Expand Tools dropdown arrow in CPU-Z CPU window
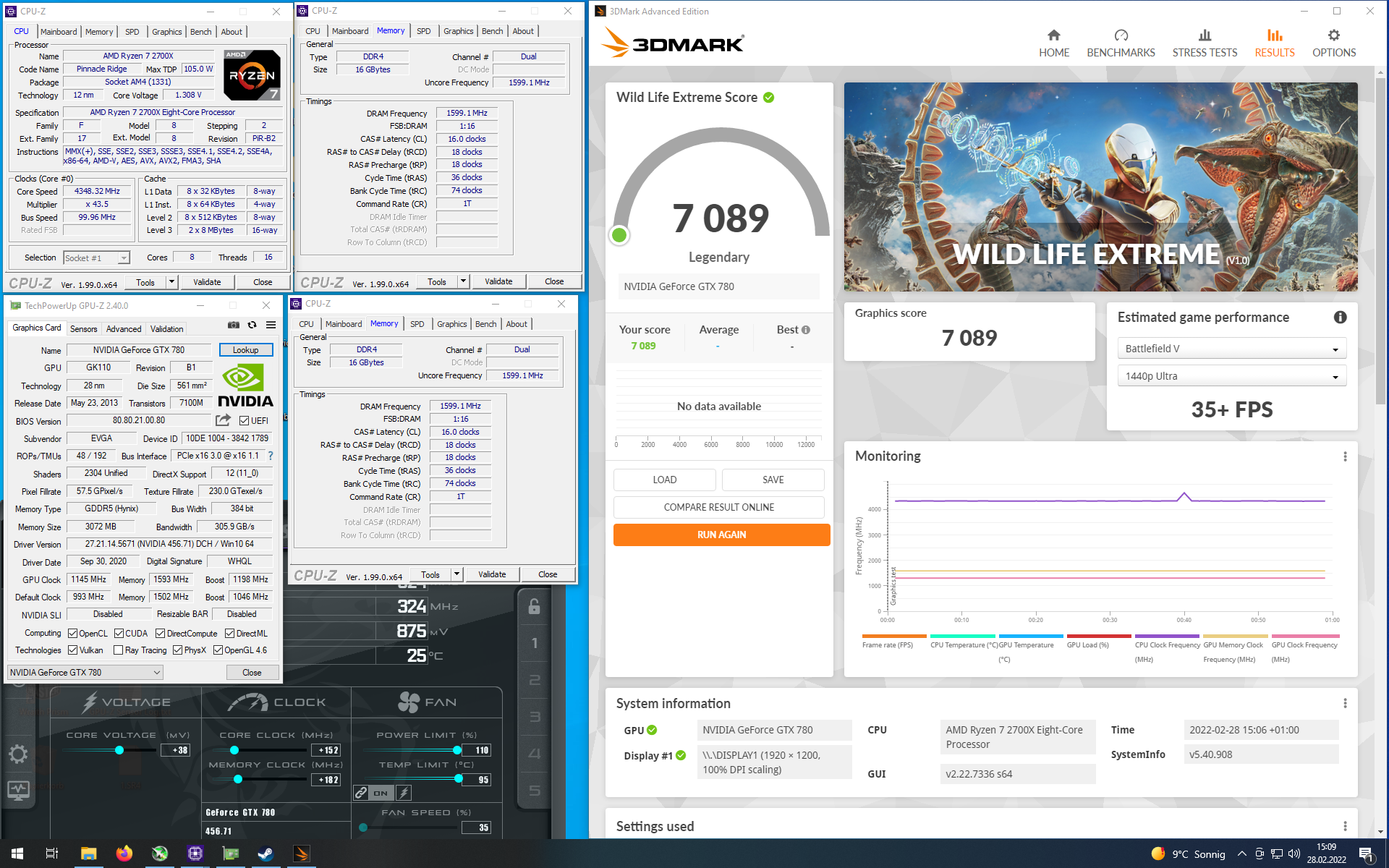 (171, 281)
